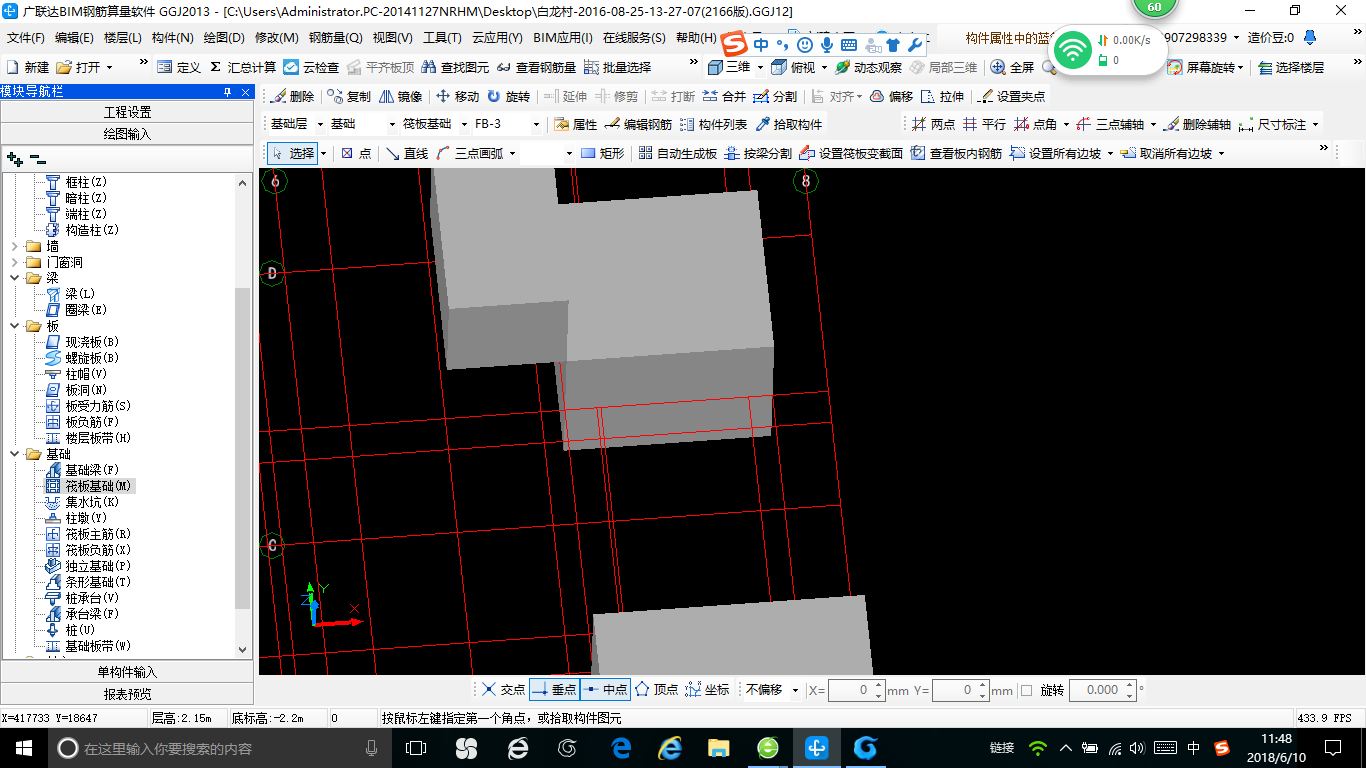
Task: Open the 钢筋量(Q) menu
Action: click(x=335, y=38)
